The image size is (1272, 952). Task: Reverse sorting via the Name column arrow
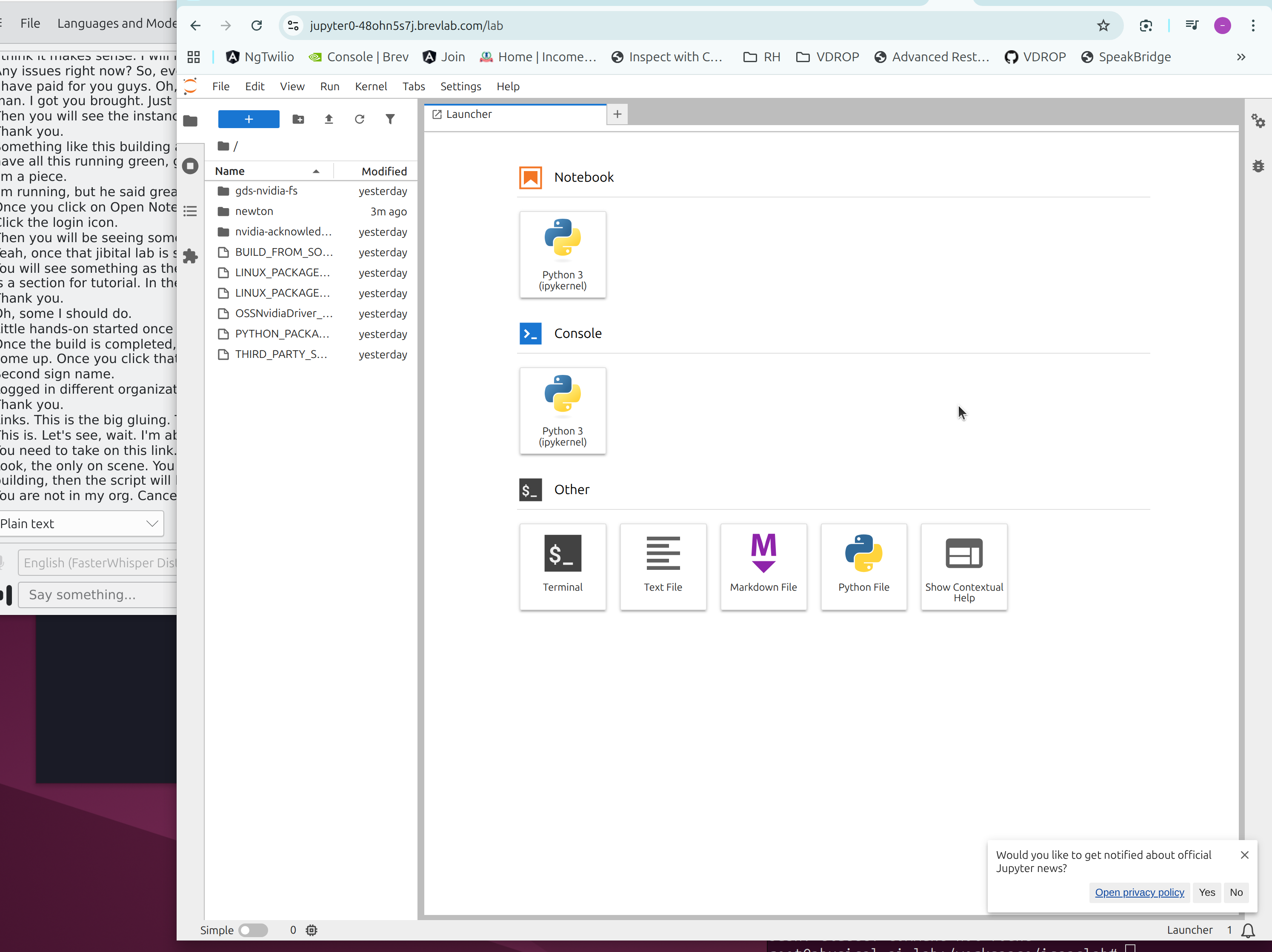coord(316,171)
